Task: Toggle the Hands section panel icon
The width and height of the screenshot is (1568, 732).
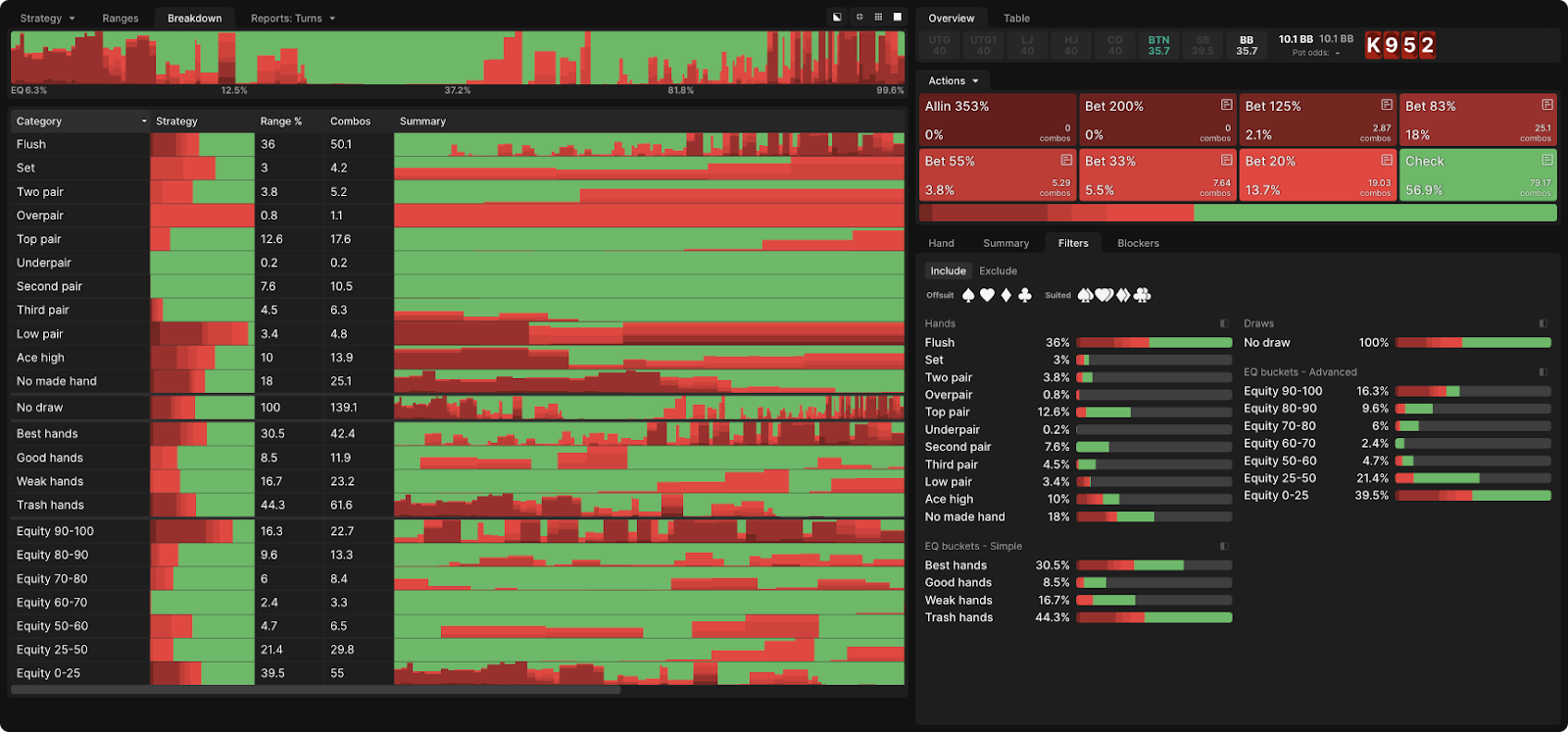Action: [1224, 323]
